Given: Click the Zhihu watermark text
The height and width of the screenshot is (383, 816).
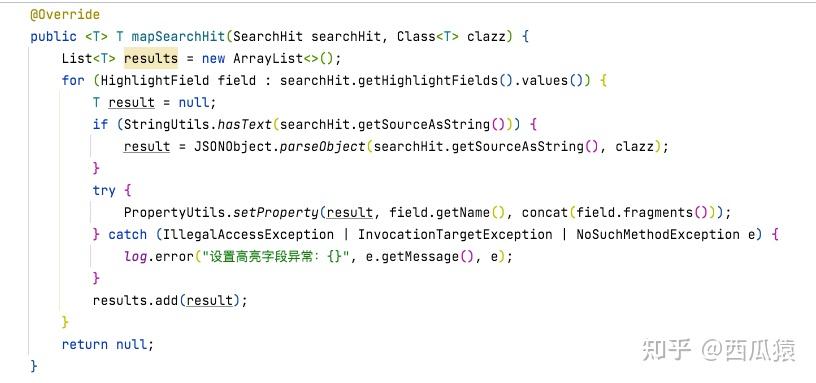Looking at the screenshot, I should point(719,350).
